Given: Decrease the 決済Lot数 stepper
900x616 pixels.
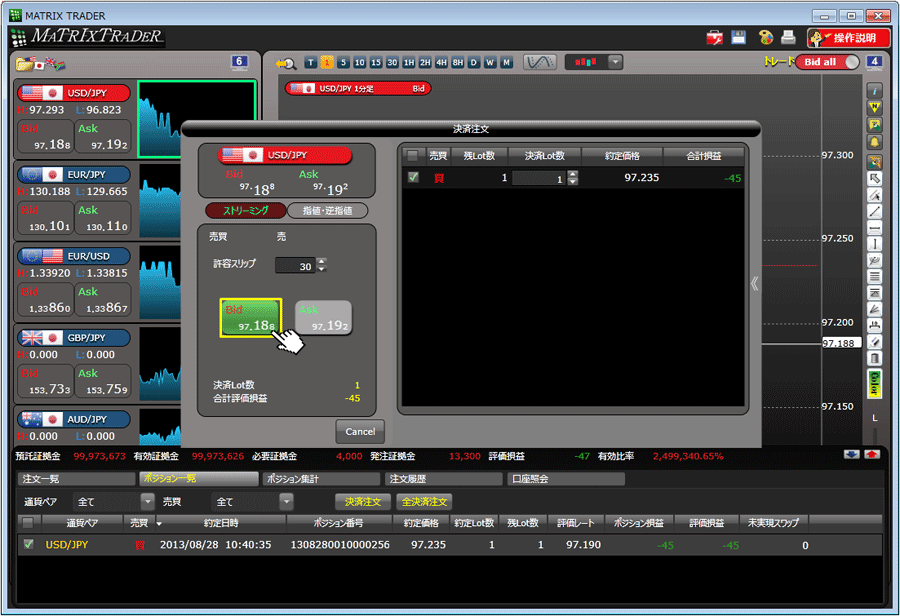Looking at the screenshot, I should (573, 181).
